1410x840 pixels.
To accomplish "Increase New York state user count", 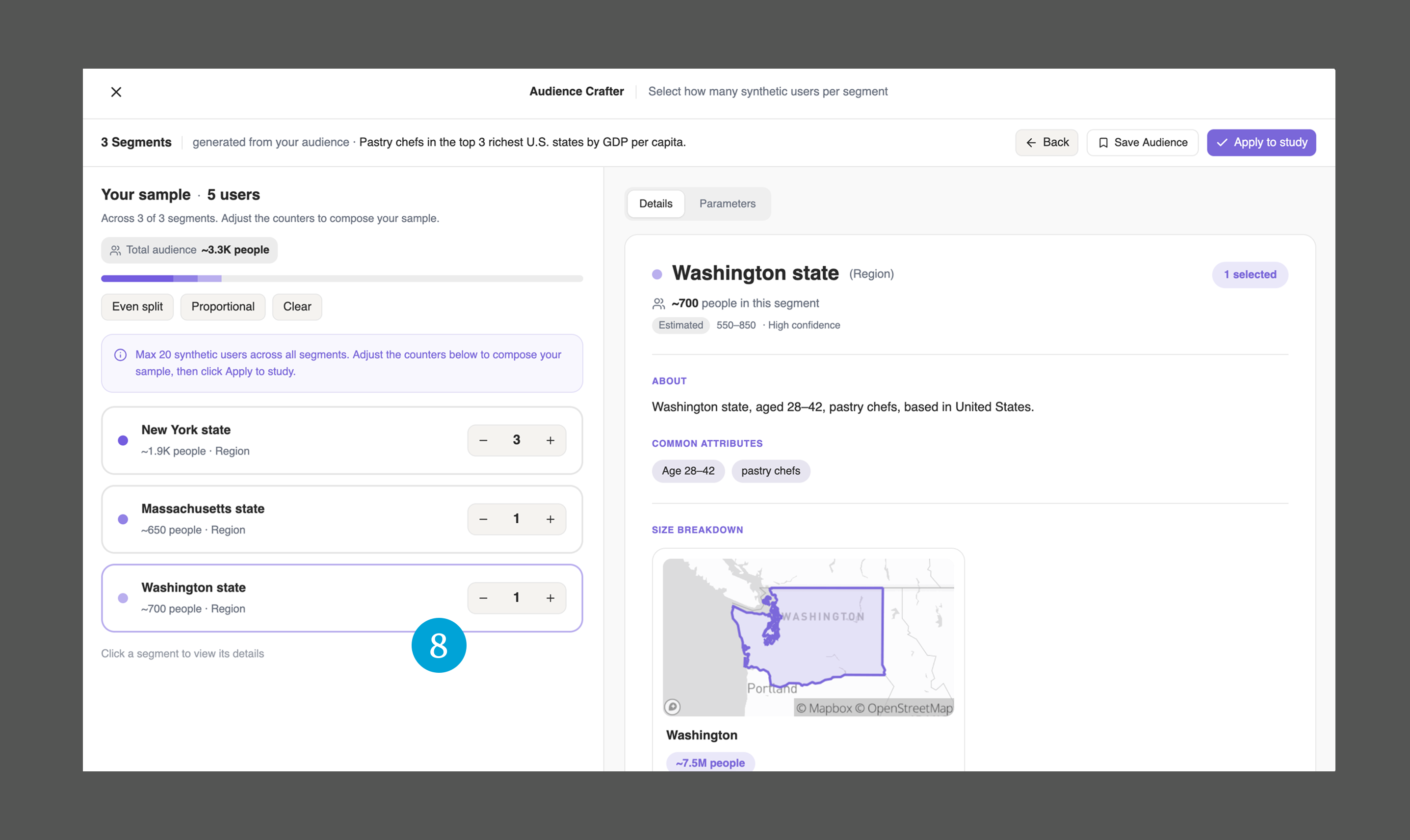I will click(x=550, y=440).
